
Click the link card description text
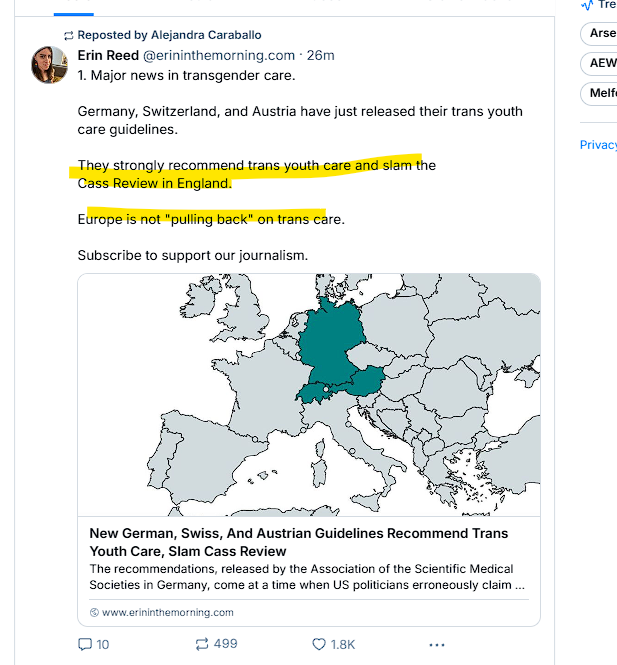pyautogui.click(x=308, y=576)
